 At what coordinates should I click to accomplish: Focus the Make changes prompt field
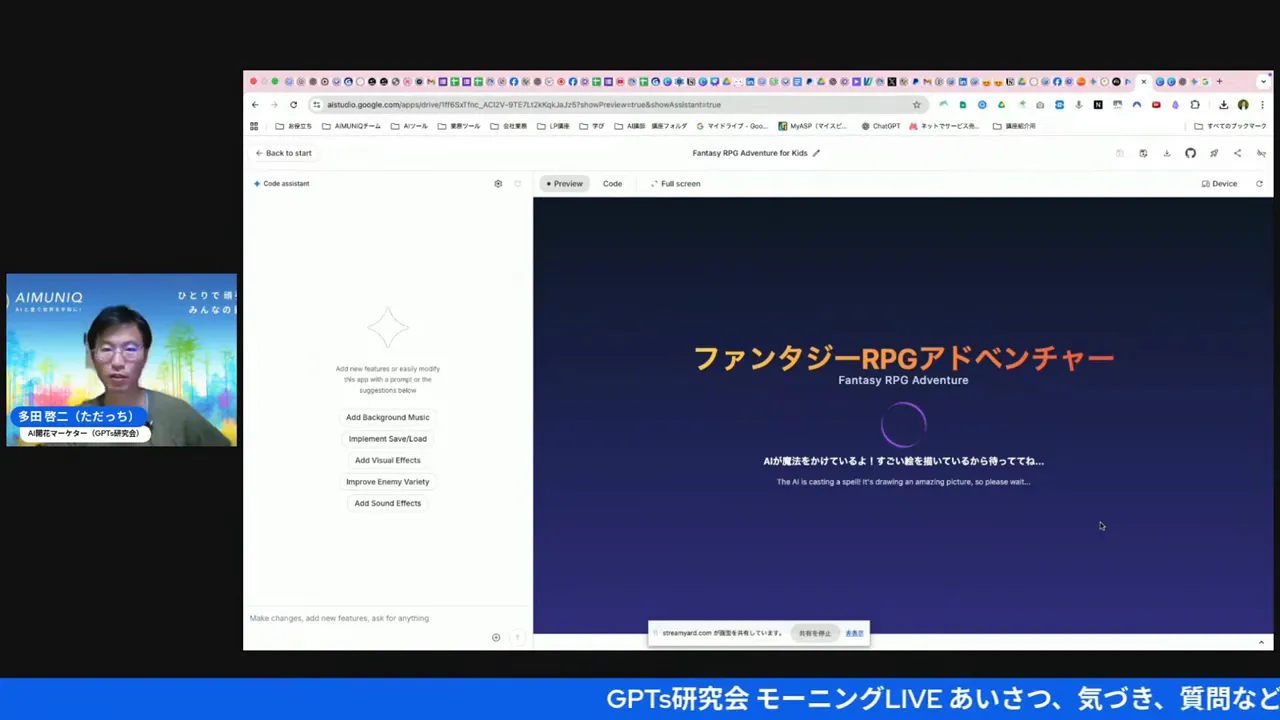[x=388, y=618]
